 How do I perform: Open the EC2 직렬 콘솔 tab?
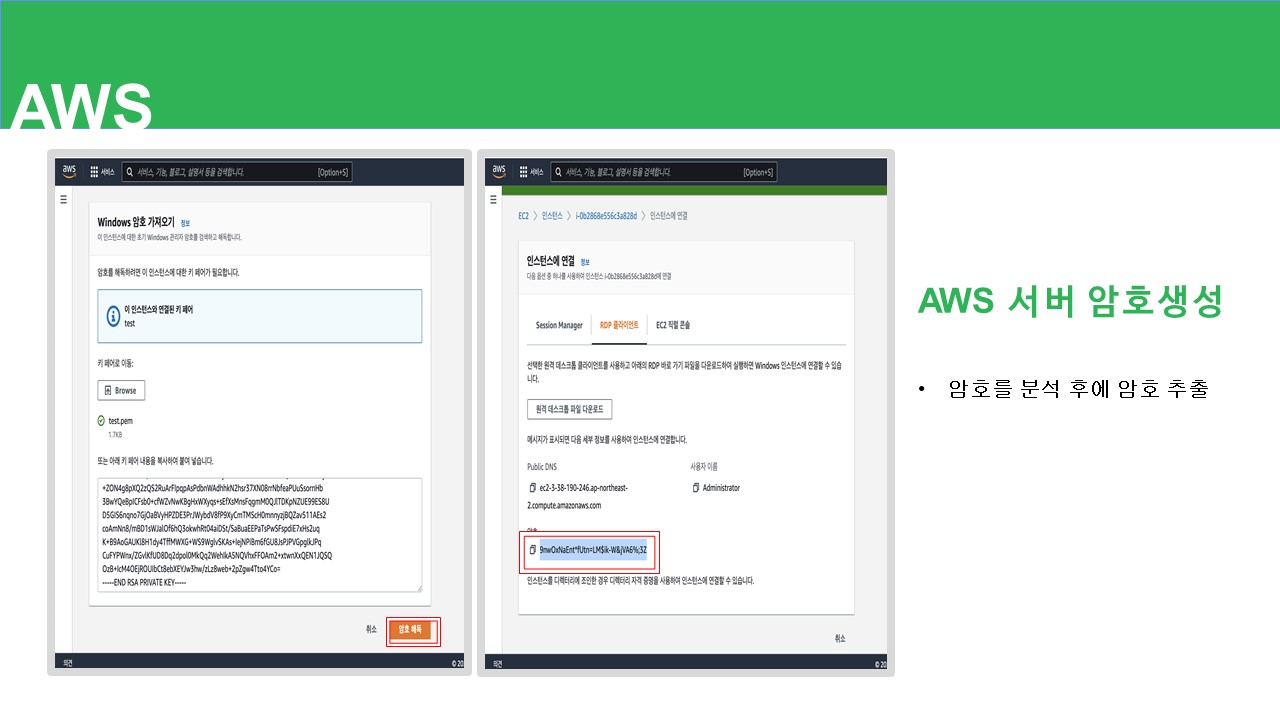673,325
